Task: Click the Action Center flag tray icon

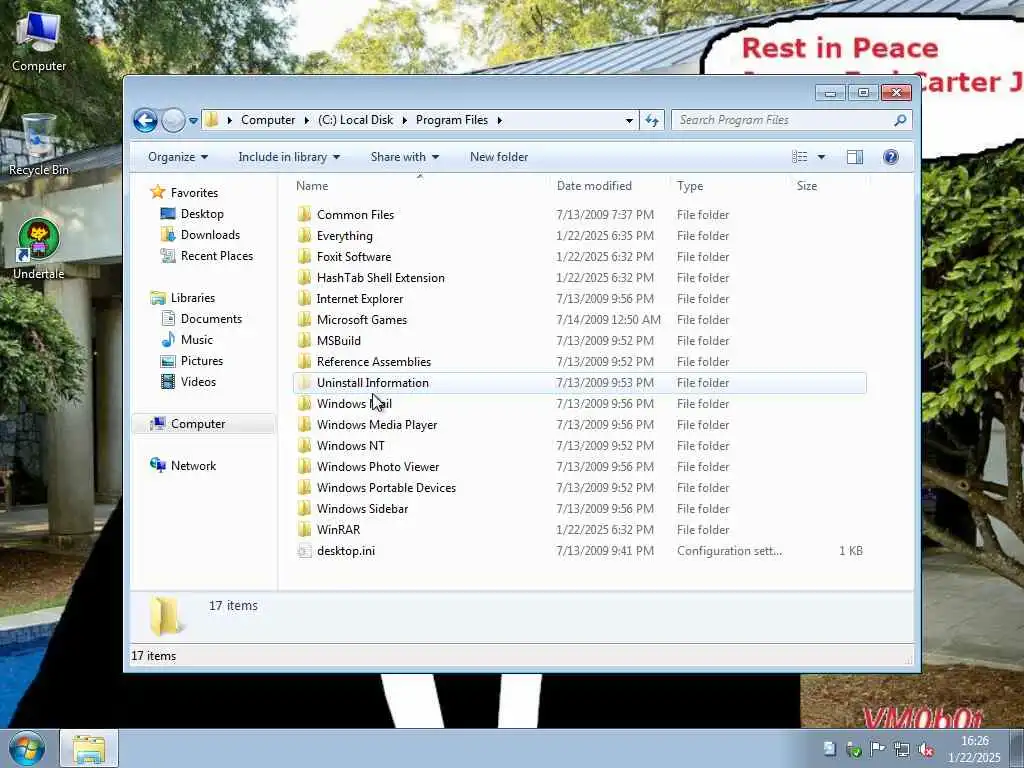Action: (877, 749)
